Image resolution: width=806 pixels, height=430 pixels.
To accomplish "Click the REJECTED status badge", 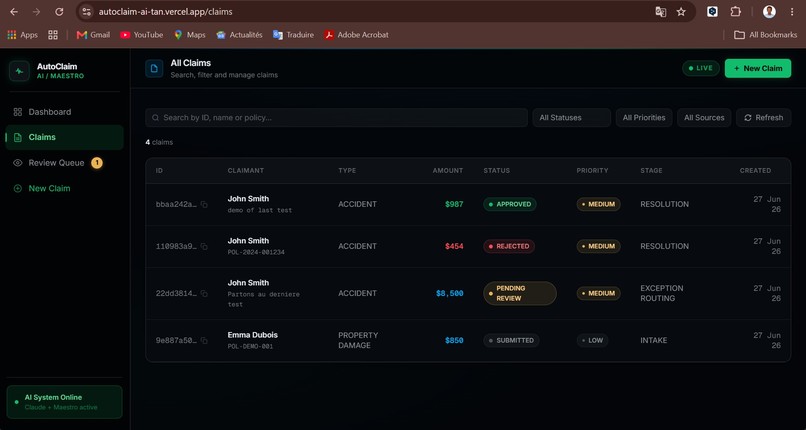I will (509, 246).
